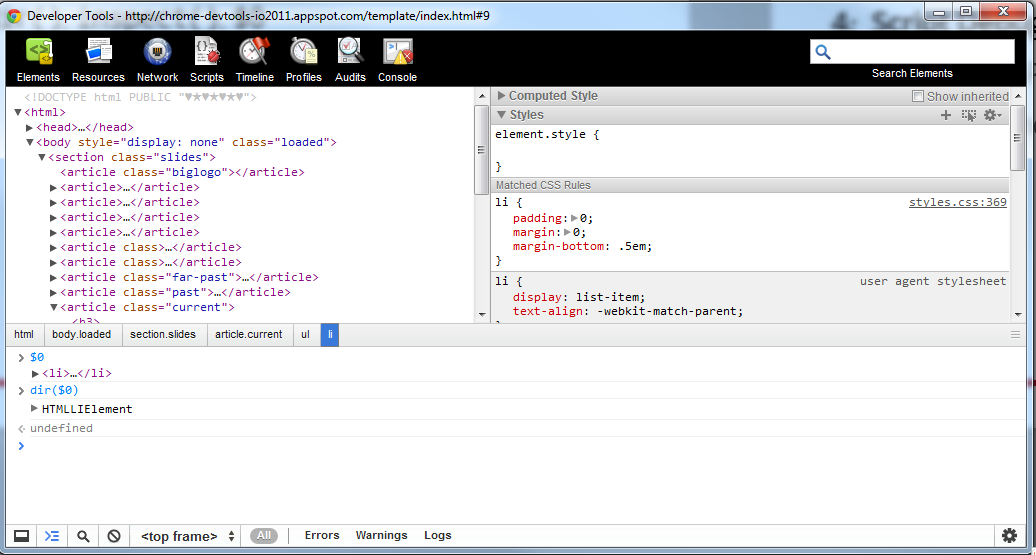The height and width of the screenshot is (555, 1036).
Task: Show the Timeline panel
Action: 254,60
